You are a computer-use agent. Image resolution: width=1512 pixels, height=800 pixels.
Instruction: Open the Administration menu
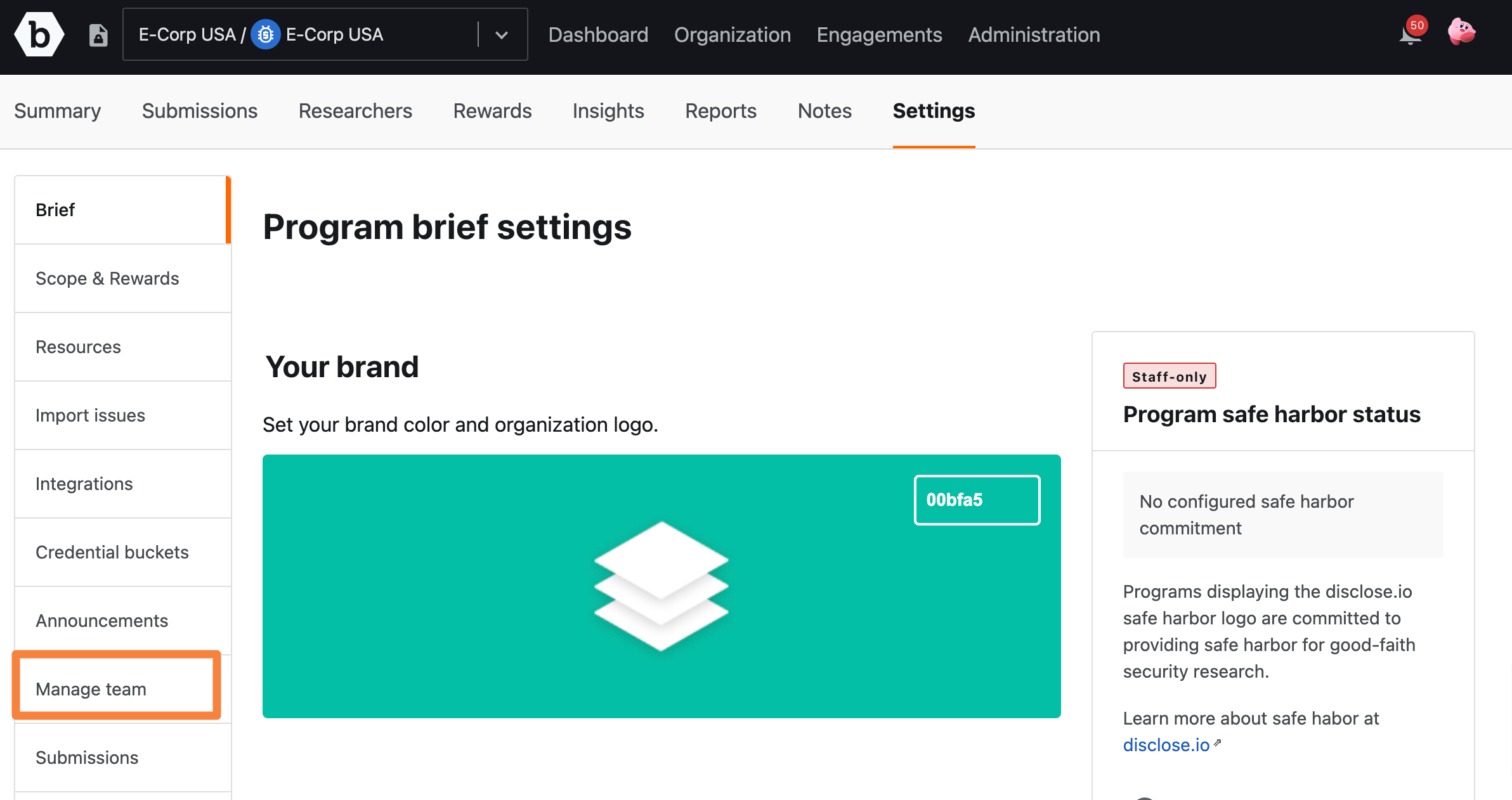coord(1034,35)
